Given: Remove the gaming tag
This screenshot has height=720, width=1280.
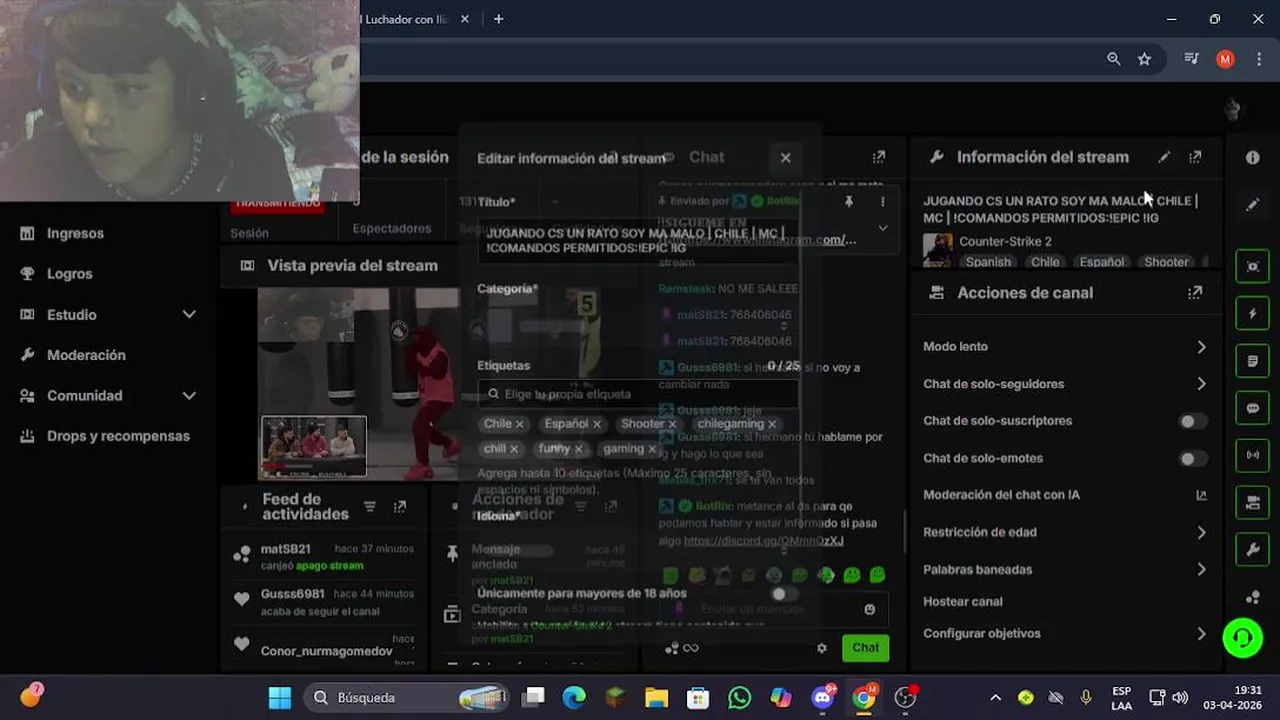Looking at the screenshot, I should tap(652, 449).
